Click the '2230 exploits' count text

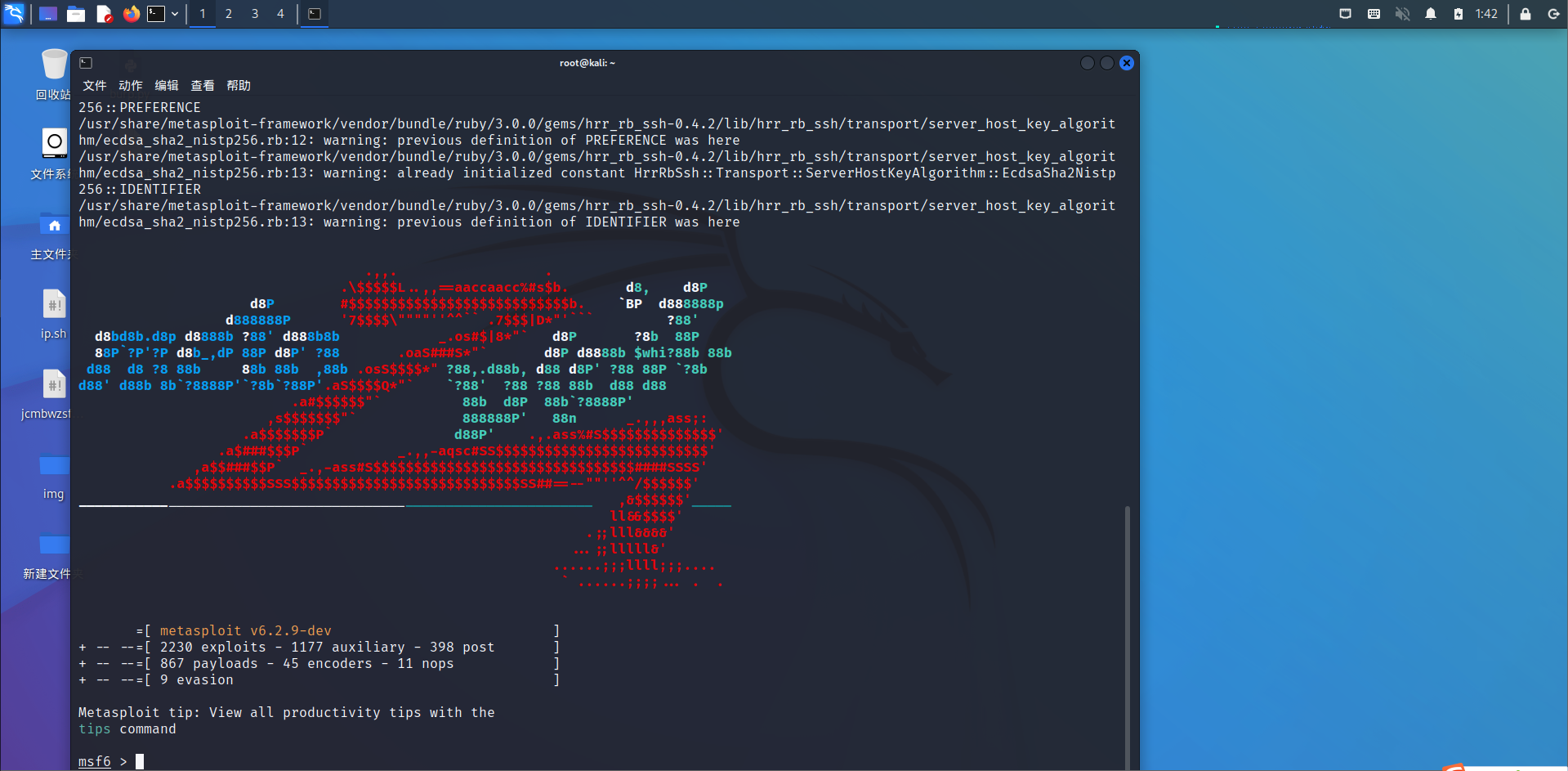tap(212, 647)
